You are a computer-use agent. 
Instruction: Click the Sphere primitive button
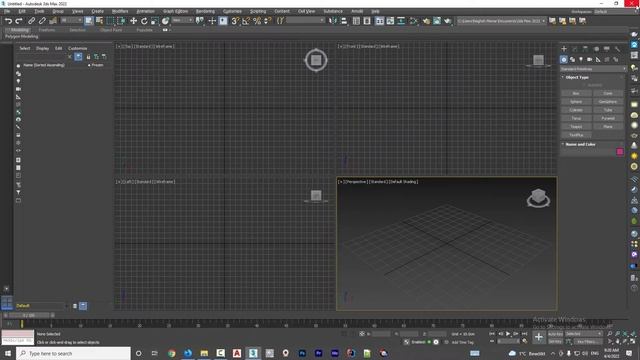[576, 102]
